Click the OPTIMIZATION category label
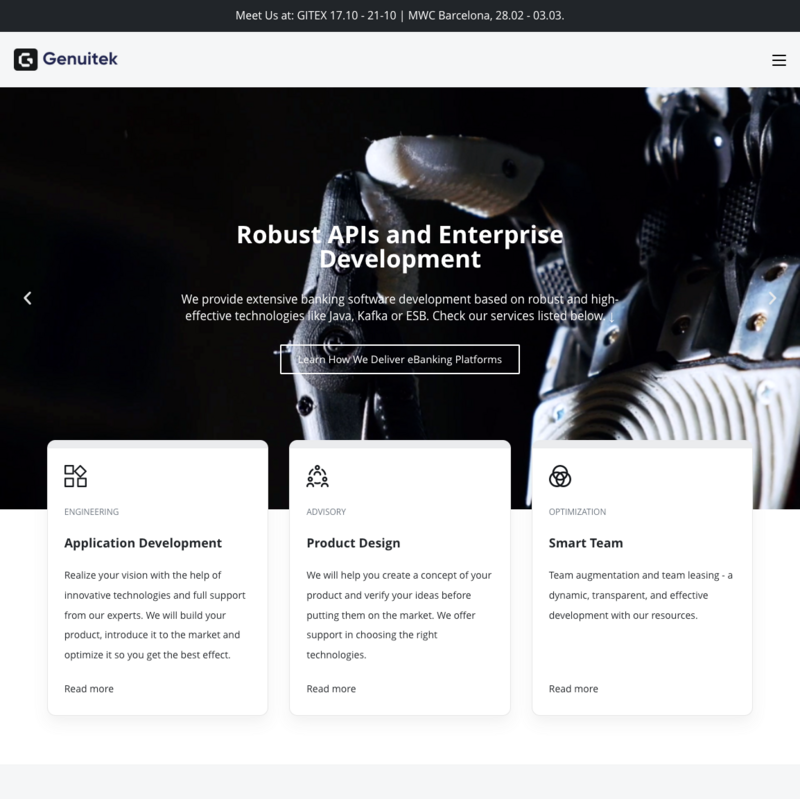The image size is (800, 799). [x=577, y=512]
